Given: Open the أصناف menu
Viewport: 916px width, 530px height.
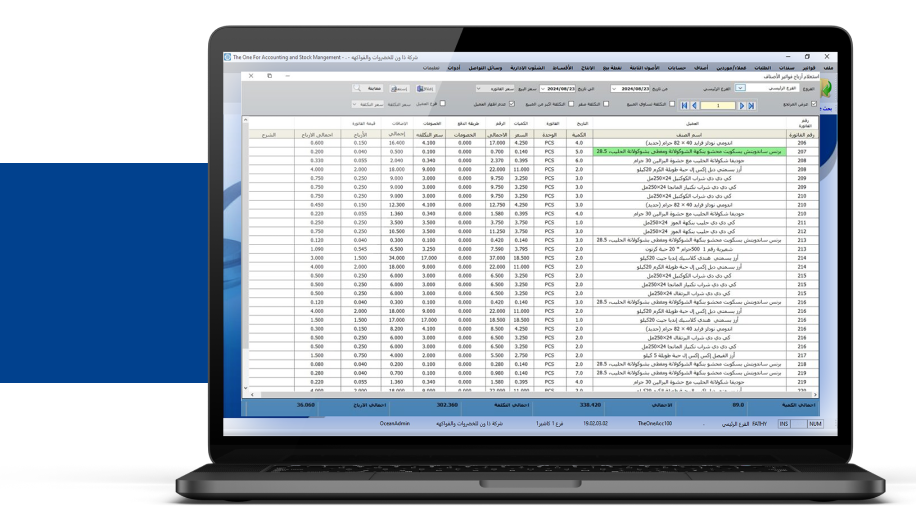Looking at the screenshot, I should pyautogui.click(x=701, y=68).
